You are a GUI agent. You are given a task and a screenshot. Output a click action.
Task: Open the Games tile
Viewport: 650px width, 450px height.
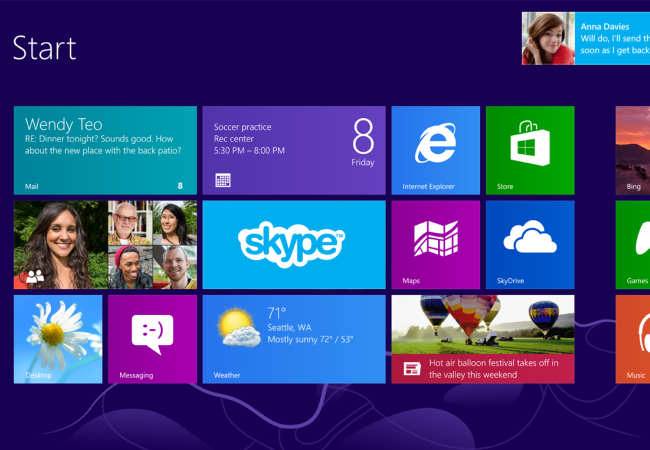point(633,245)
